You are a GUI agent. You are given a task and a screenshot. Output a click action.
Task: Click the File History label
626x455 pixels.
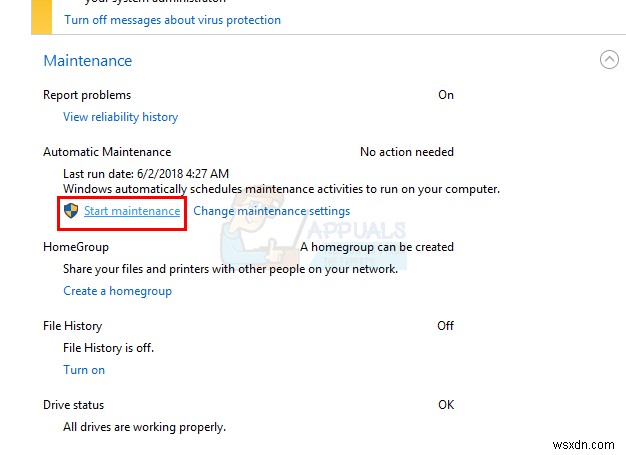click(72, 326)
